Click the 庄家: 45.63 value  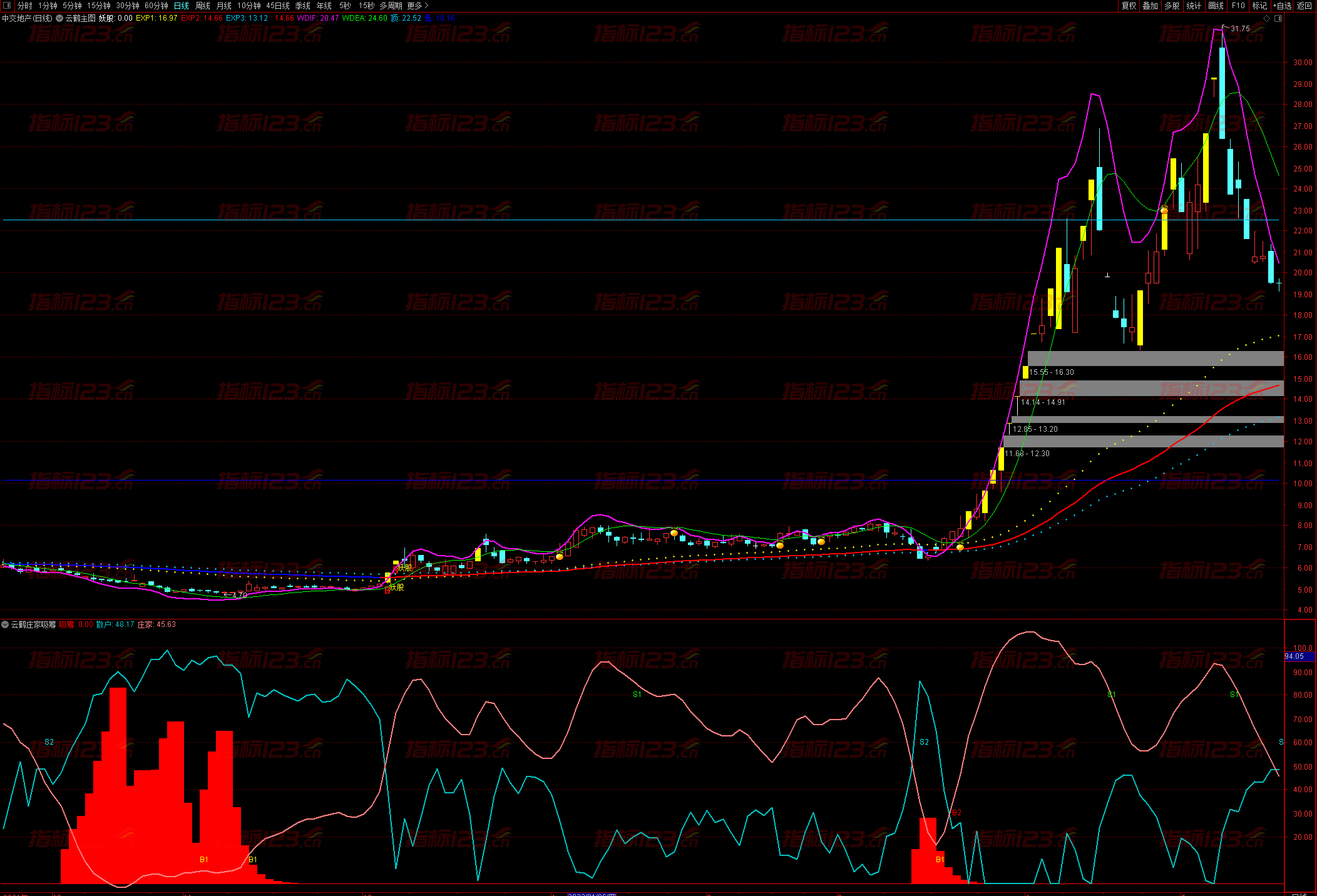coord(156,624)
